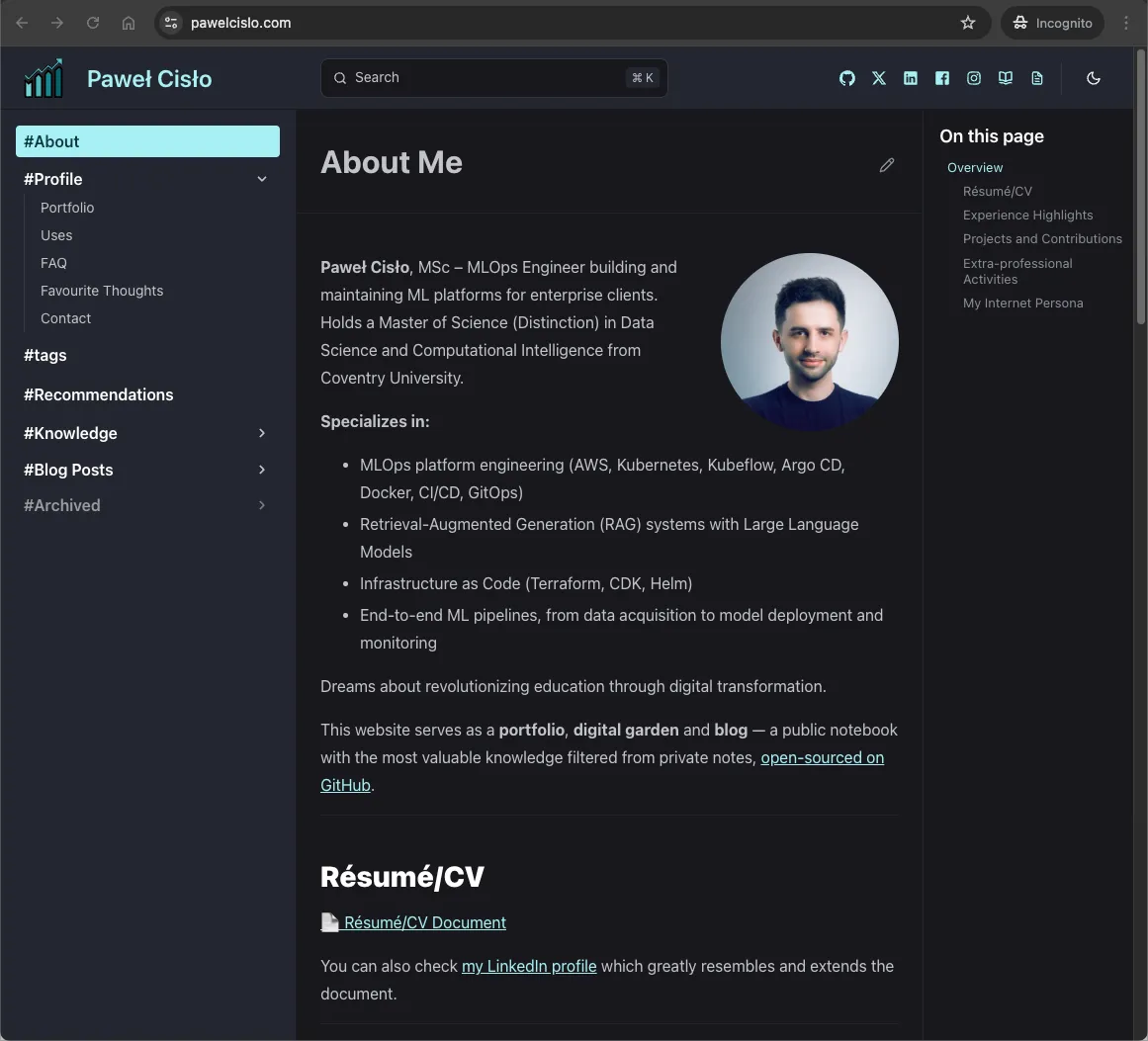This screenshot has height=1041, width=1148.
Task: Click the pencil edit icon beside About Me
Action: [x=887, y=165]
